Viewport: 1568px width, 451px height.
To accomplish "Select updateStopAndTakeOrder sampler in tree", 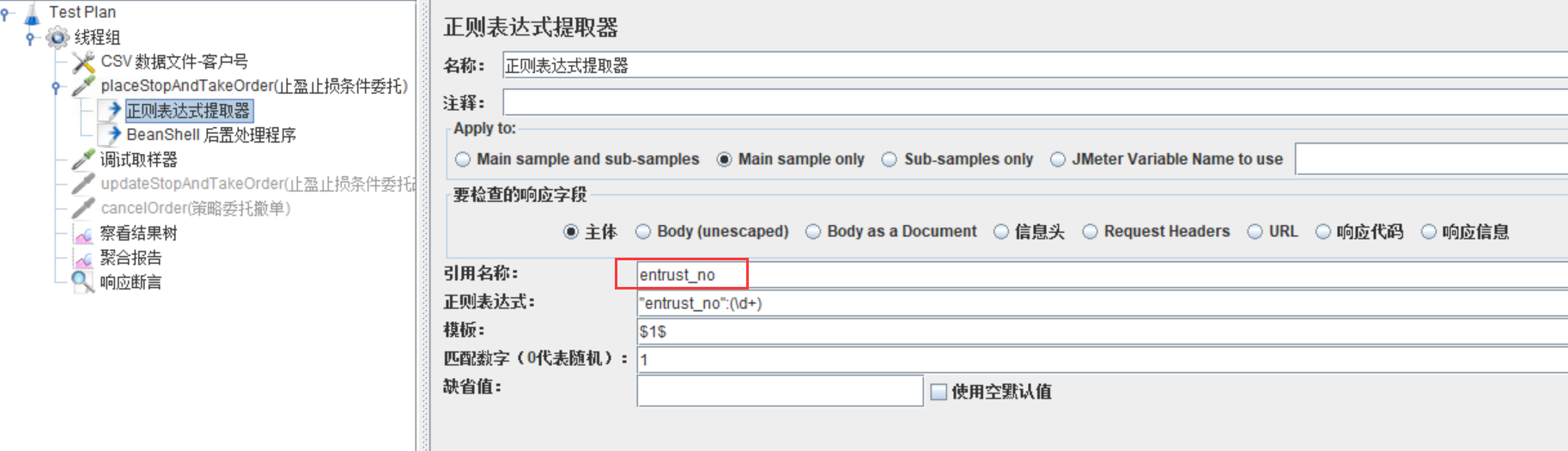I will 258,184.
